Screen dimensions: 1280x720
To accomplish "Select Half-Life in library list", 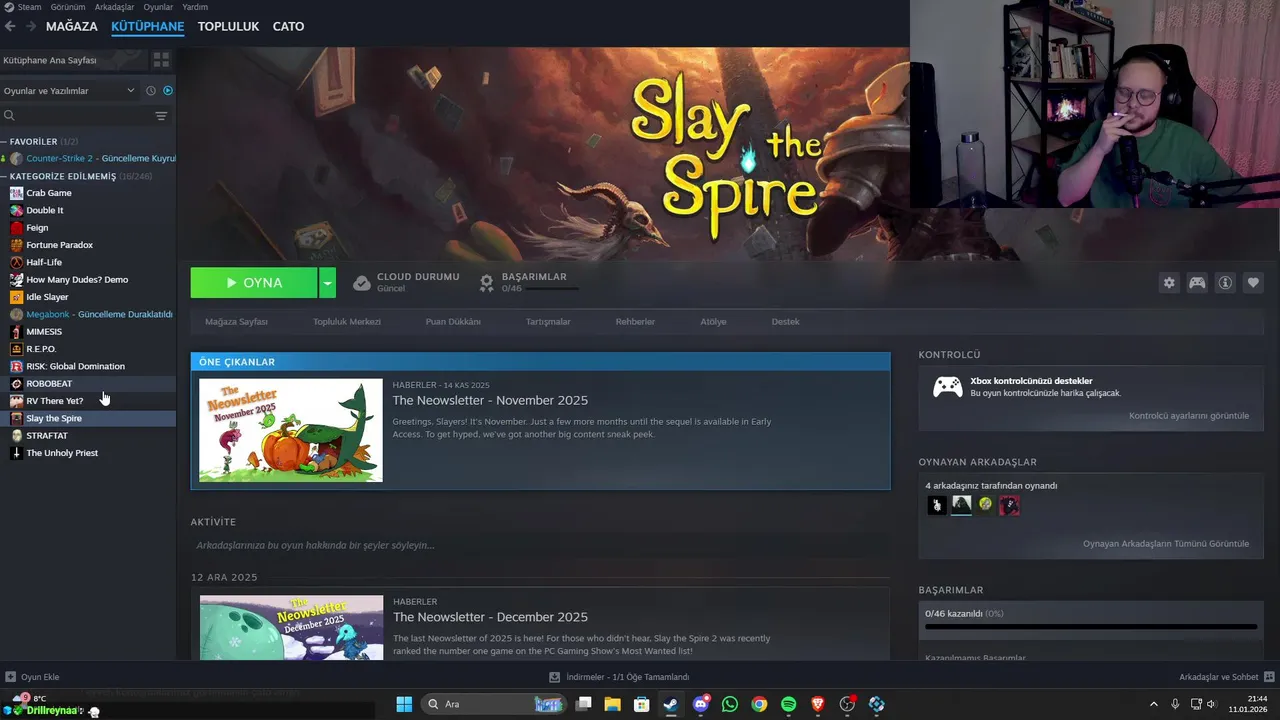I will point(88,262).
